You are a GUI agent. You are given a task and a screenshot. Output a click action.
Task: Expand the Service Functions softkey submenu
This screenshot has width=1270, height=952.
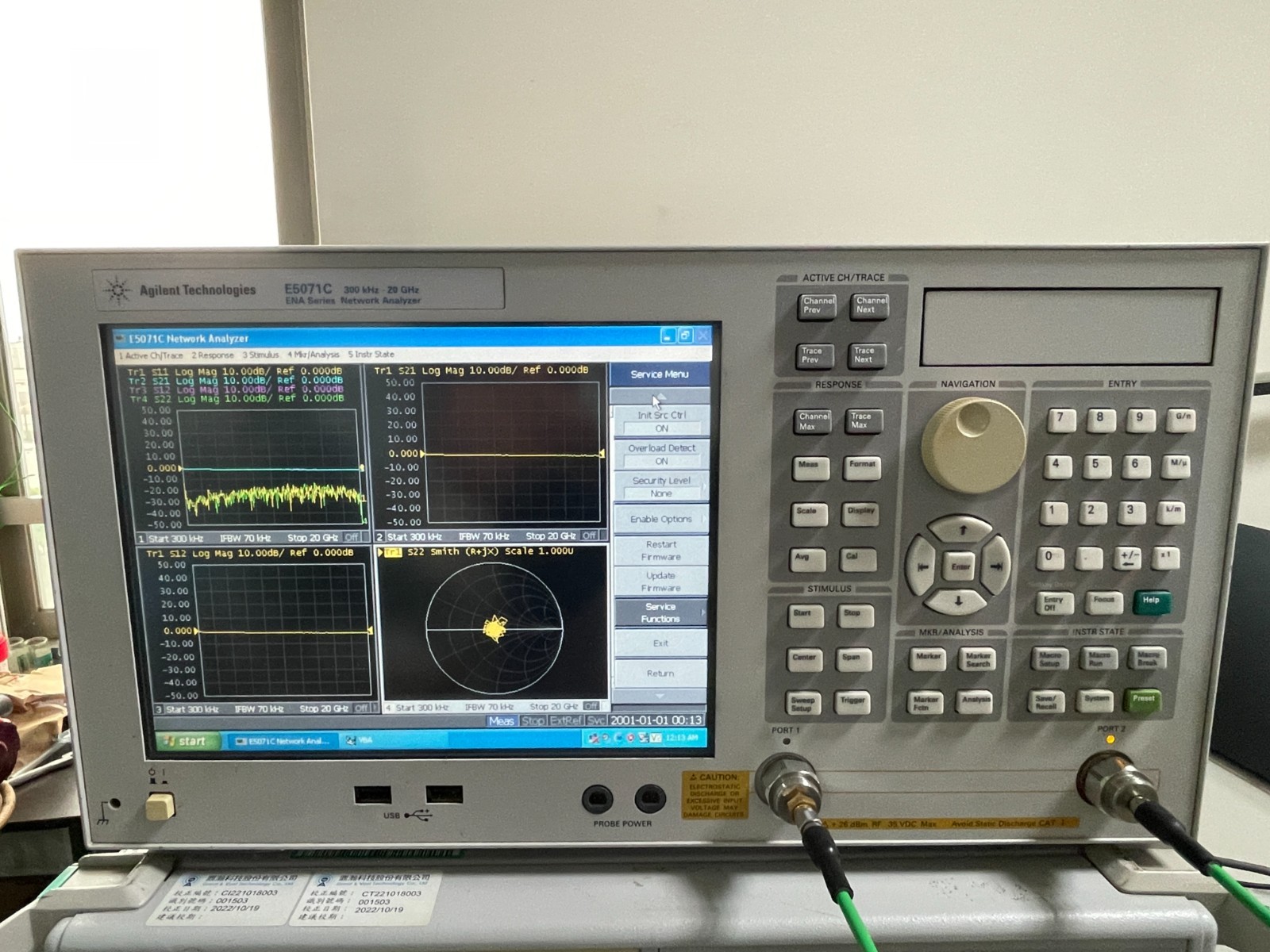click(661, 612)
